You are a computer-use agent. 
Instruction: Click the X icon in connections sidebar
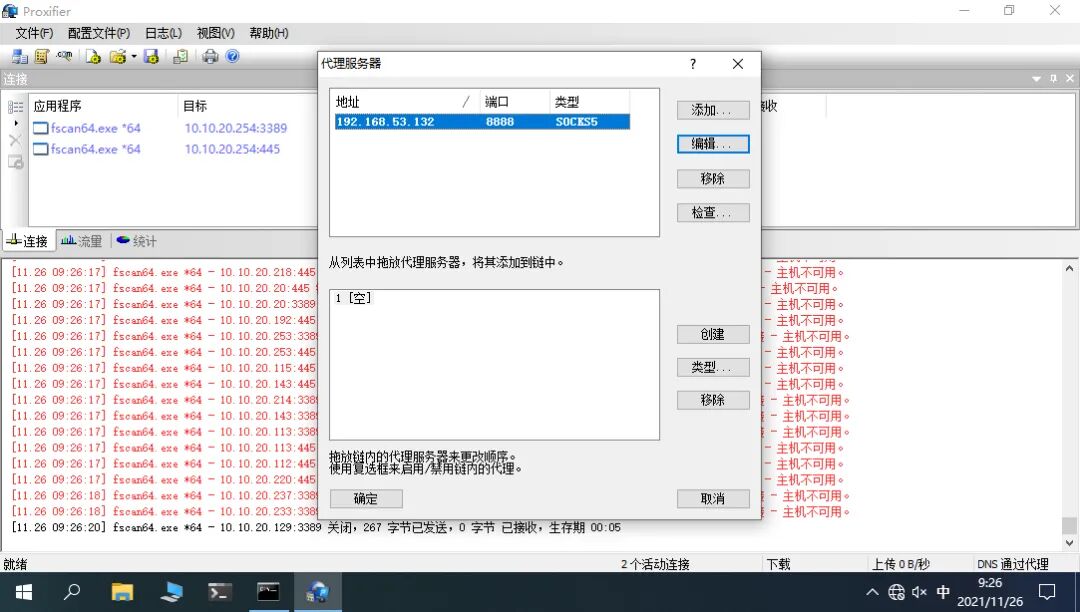pos(15,140)
